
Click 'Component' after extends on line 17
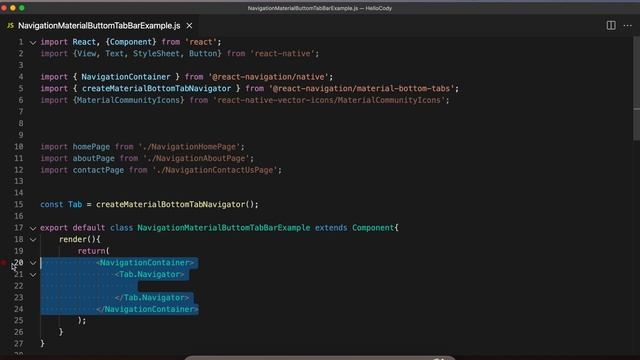(373, 228)
